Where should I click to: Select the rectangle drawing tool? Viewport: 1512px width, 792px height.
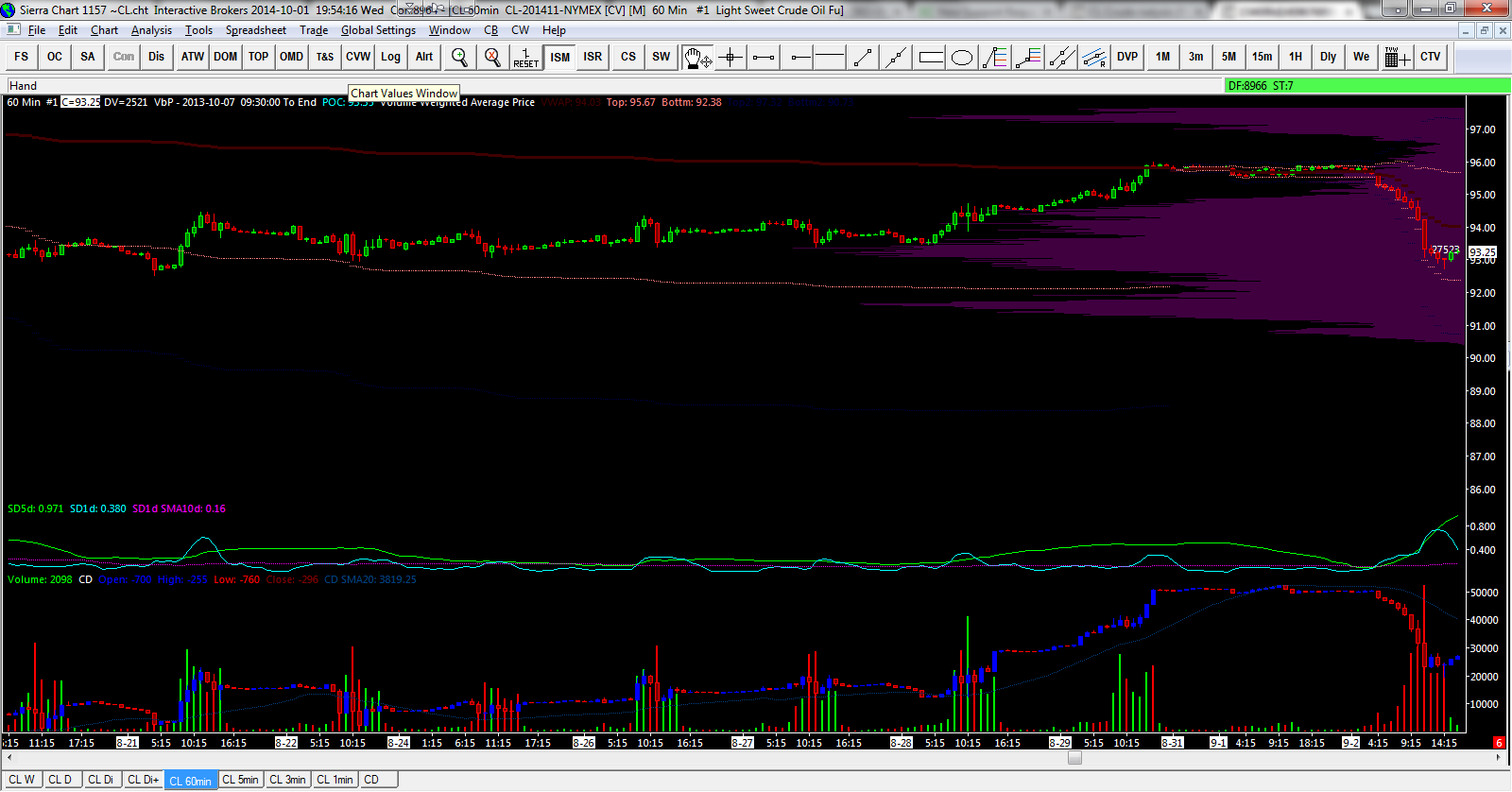[930, 57]
